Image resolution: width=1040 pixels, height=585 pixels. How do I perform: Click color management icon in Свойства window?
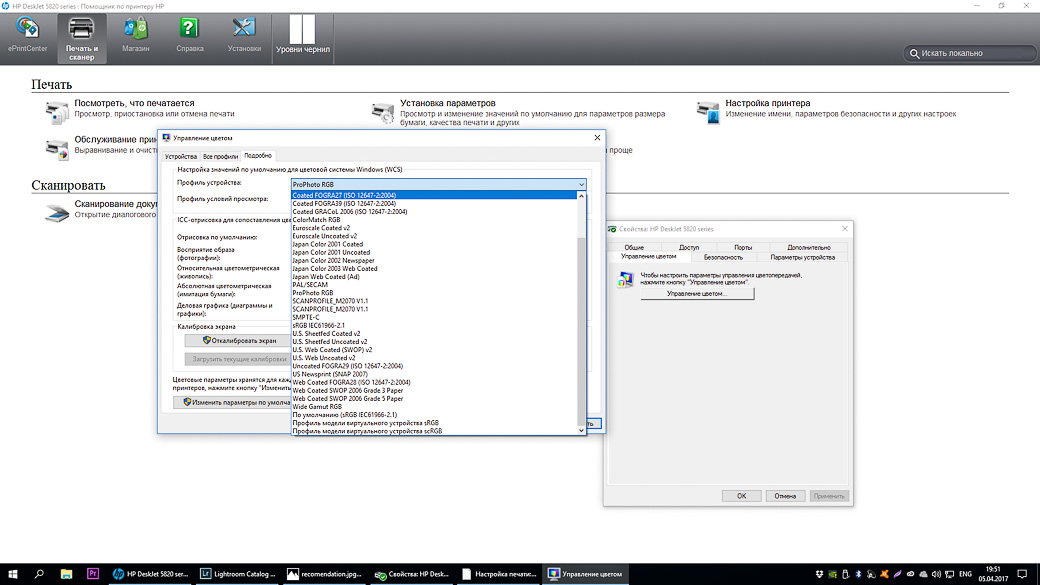[x=625, y=279]
